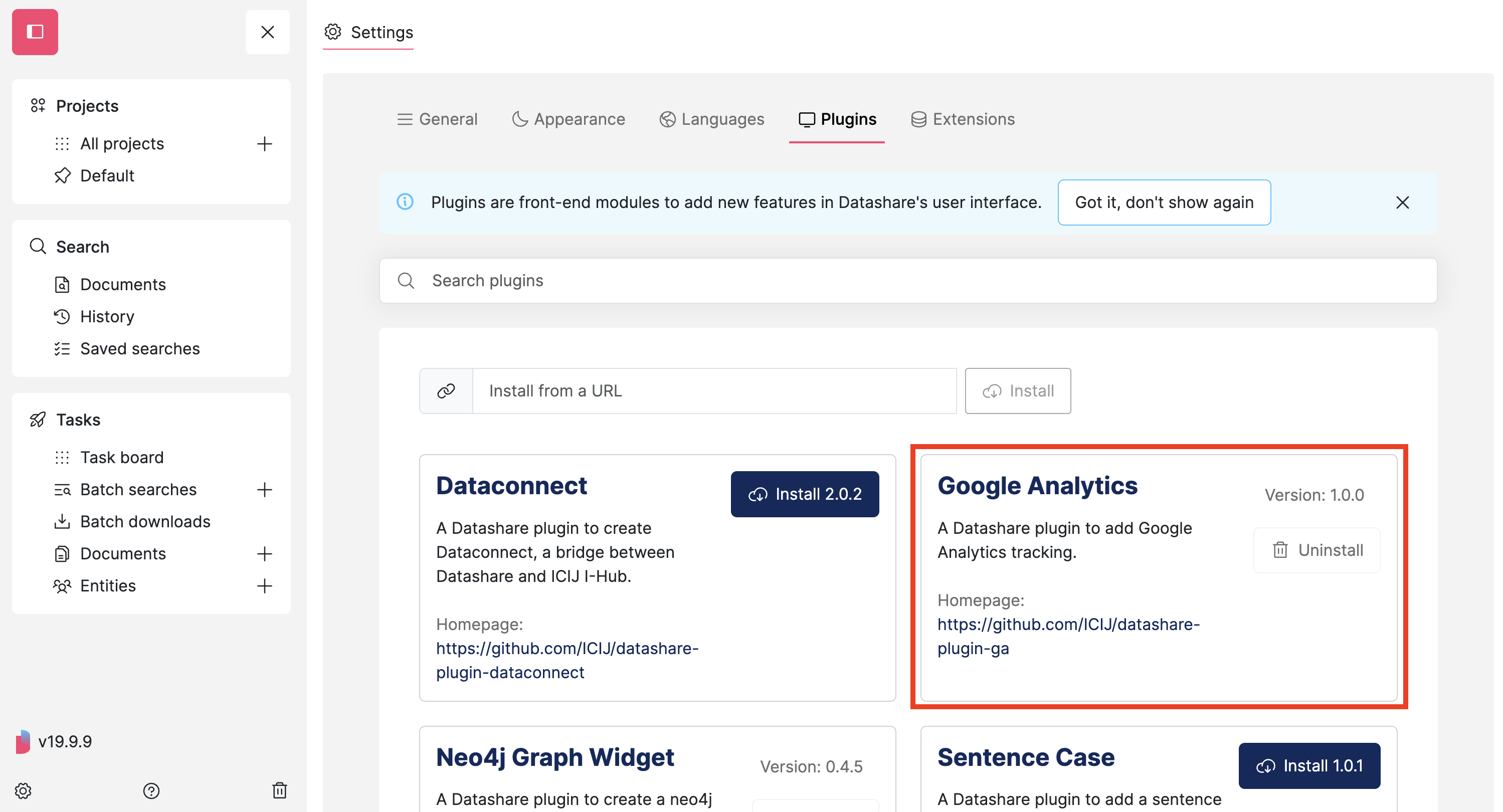
Task: Click the trash icon in the sidebar footer
Action: [x=280, y=791]
